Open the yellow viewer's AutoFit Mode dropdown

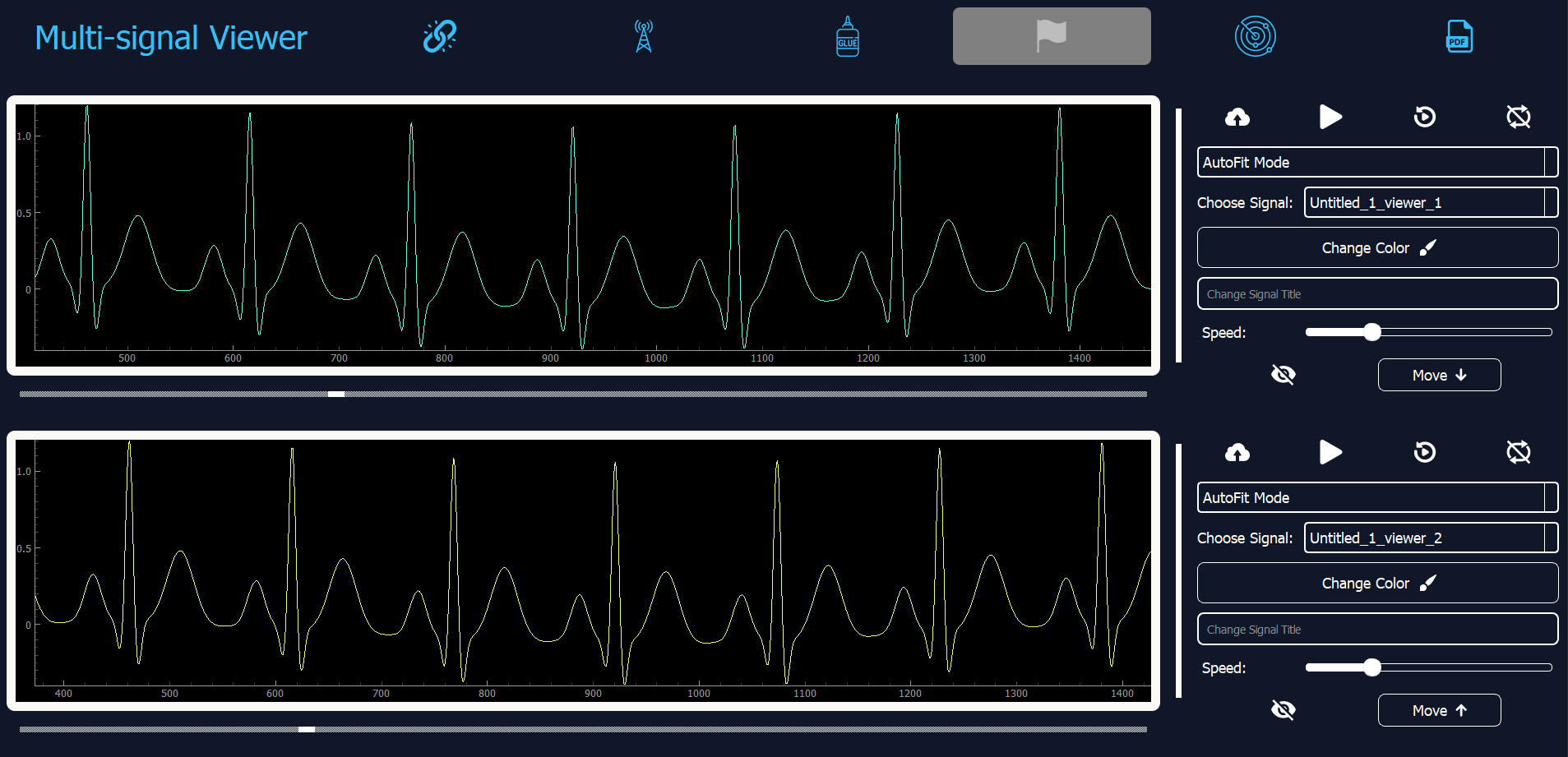click(x=1377, y=497)
